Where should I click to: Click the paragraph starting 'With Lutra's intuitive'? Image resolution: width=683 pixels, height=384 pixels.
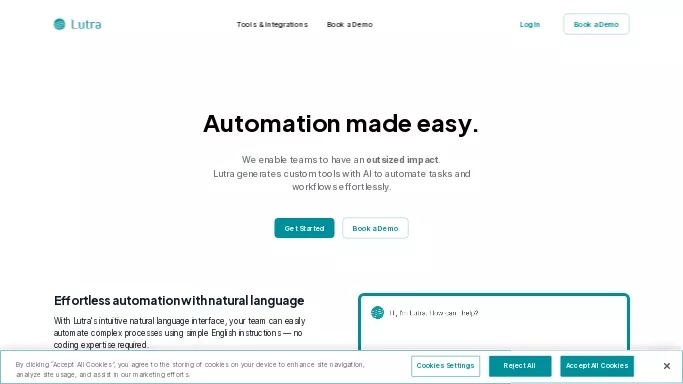[179, 333]
